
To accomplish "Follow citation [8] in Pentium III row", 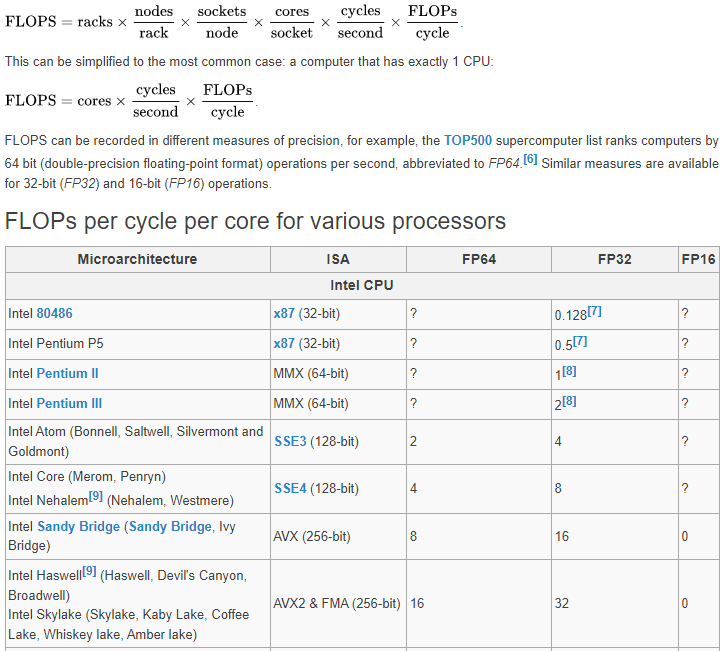I will (x=569, y=402).
